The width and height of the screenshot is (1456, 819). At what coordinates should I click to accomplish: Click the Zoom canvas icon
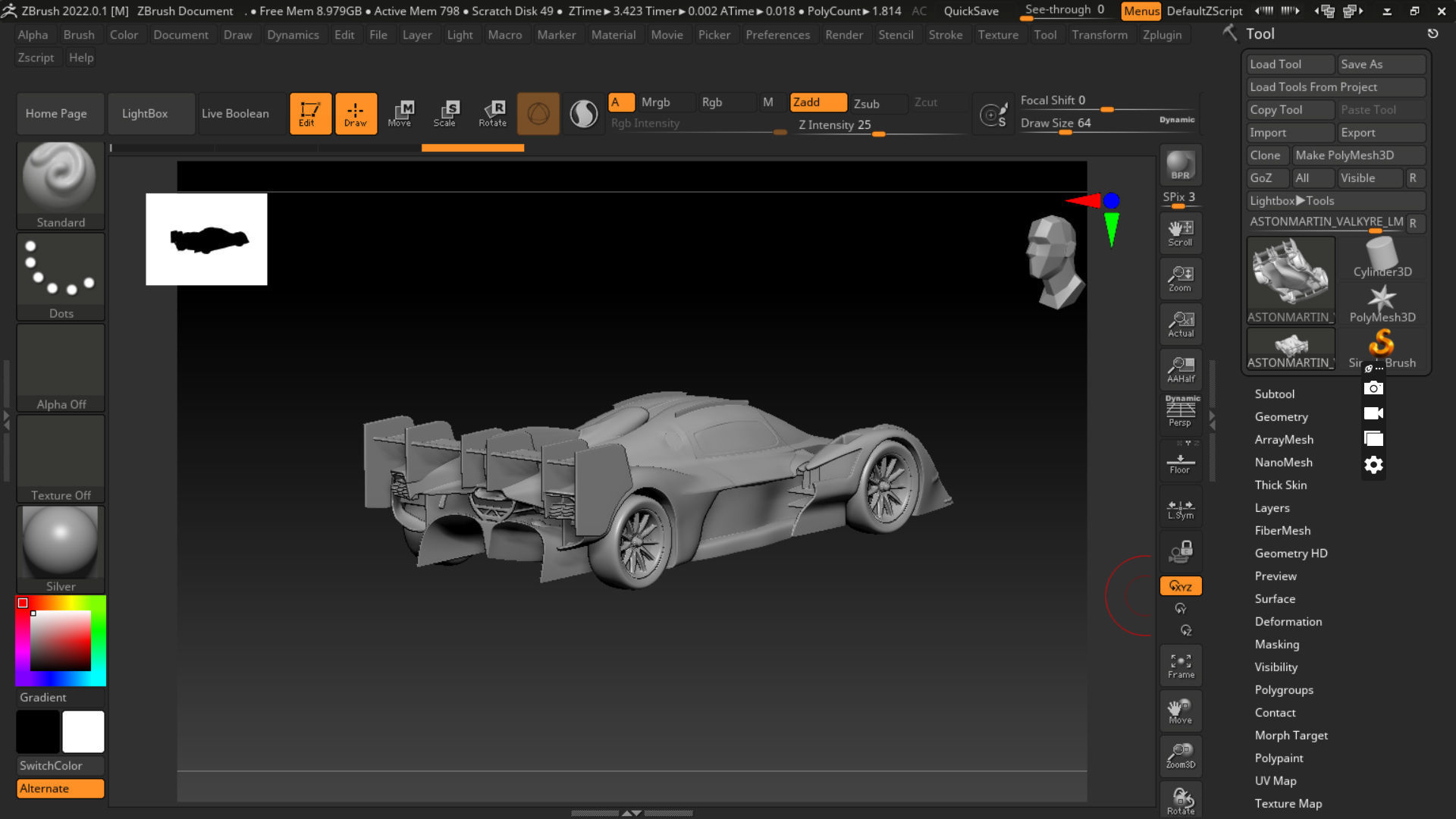pos(1181,278)
